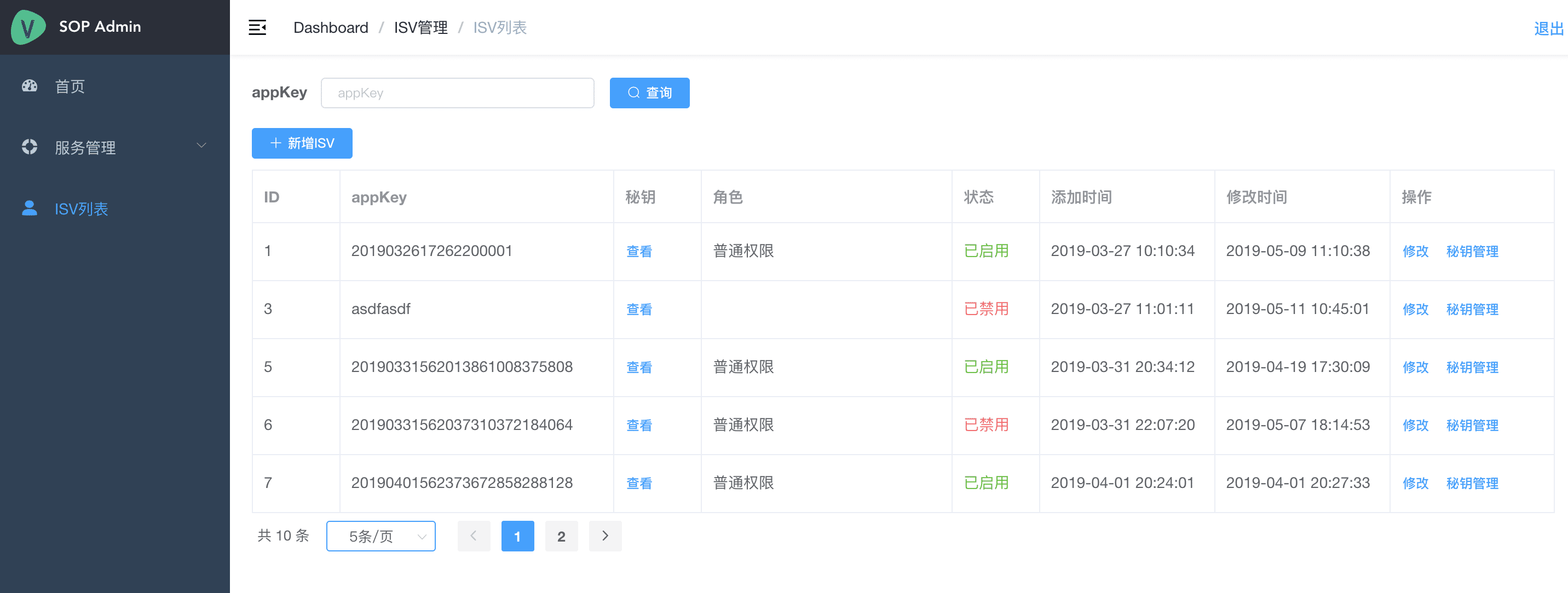Click Dashboard in the breadcrumb
Screen dimensions: 1568x593
[331, 27]
